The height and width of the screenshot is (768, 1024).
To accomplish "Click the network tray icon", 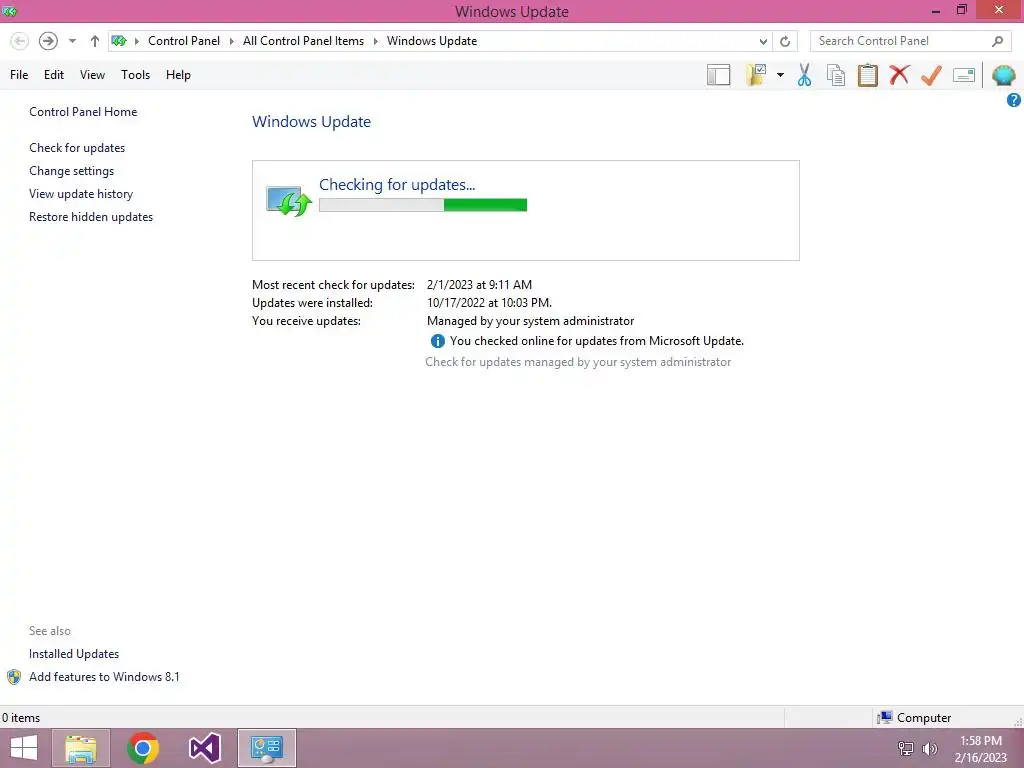I will [906, 748].
